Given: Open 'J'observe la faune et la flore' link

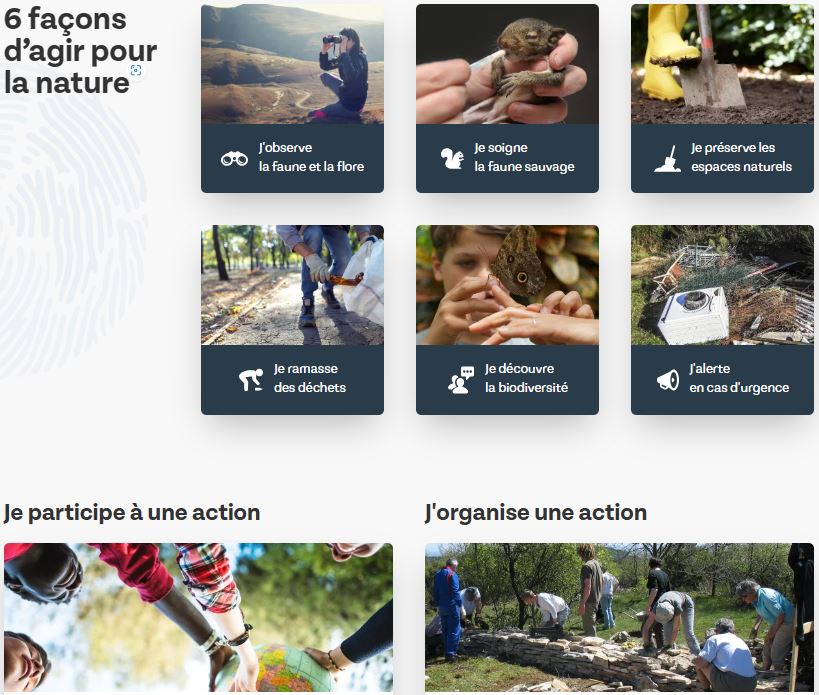Looking at the screenshot, I should [x=311, y=157].
